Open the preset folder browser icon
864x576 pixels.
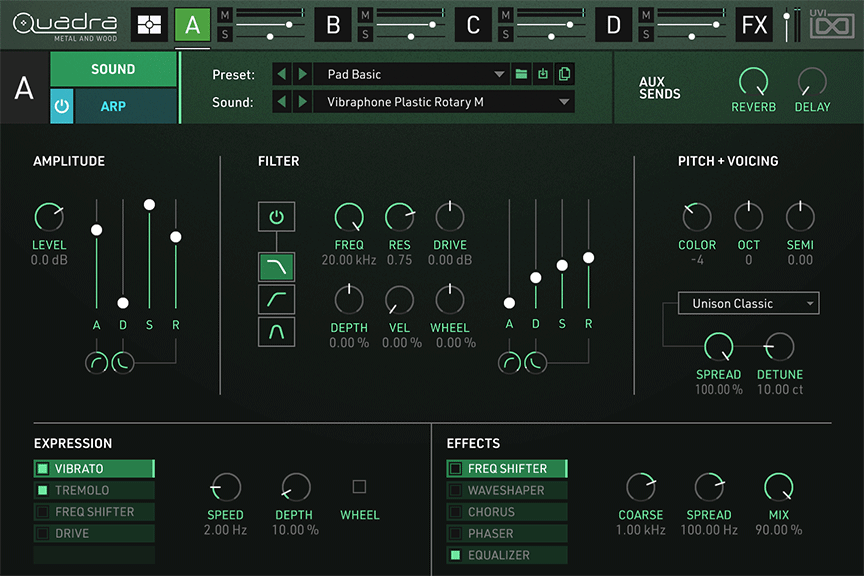tap(521, 74)
